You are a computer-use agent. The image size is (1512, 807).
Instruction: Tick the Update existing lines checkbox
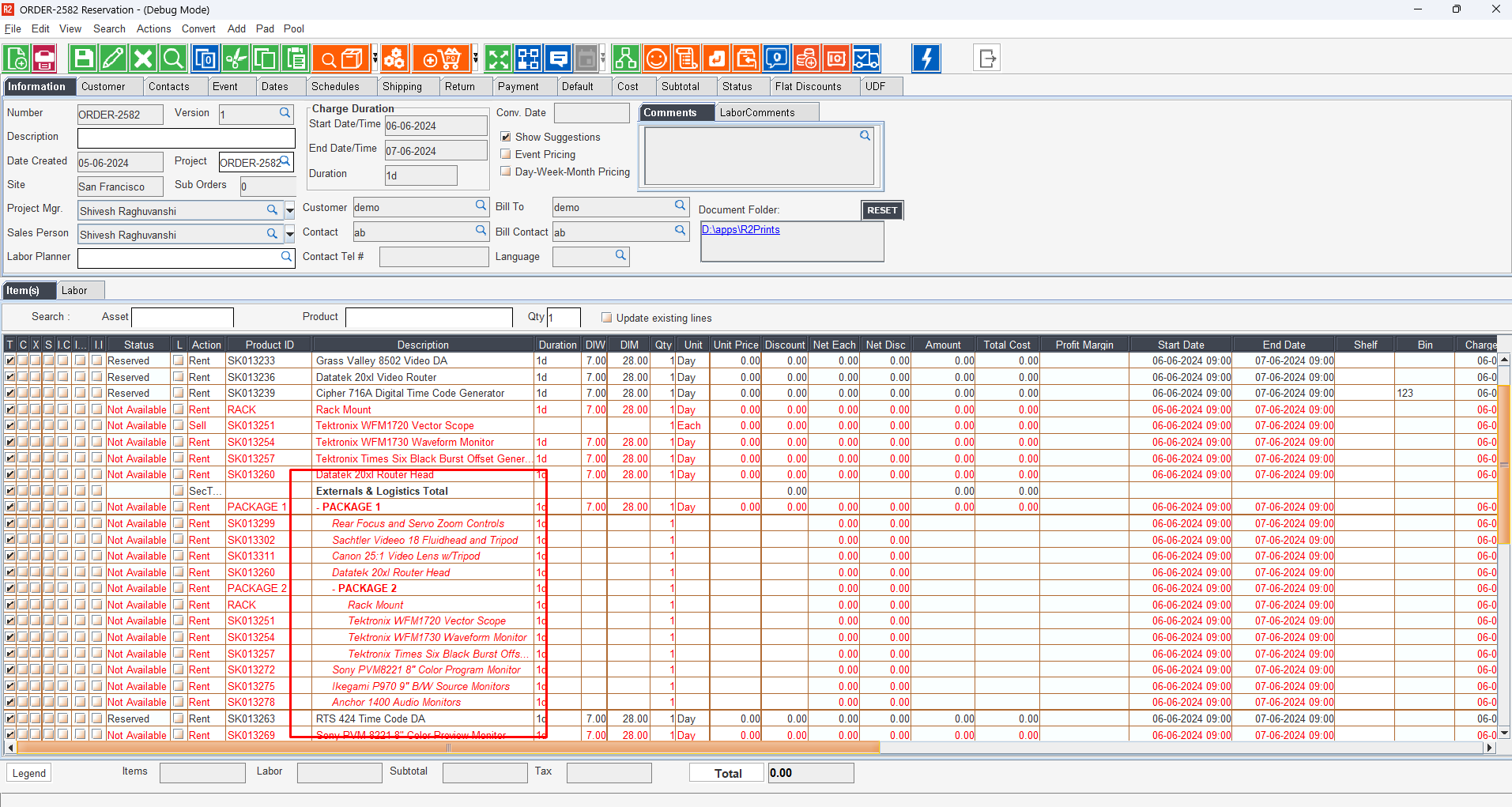607,318
